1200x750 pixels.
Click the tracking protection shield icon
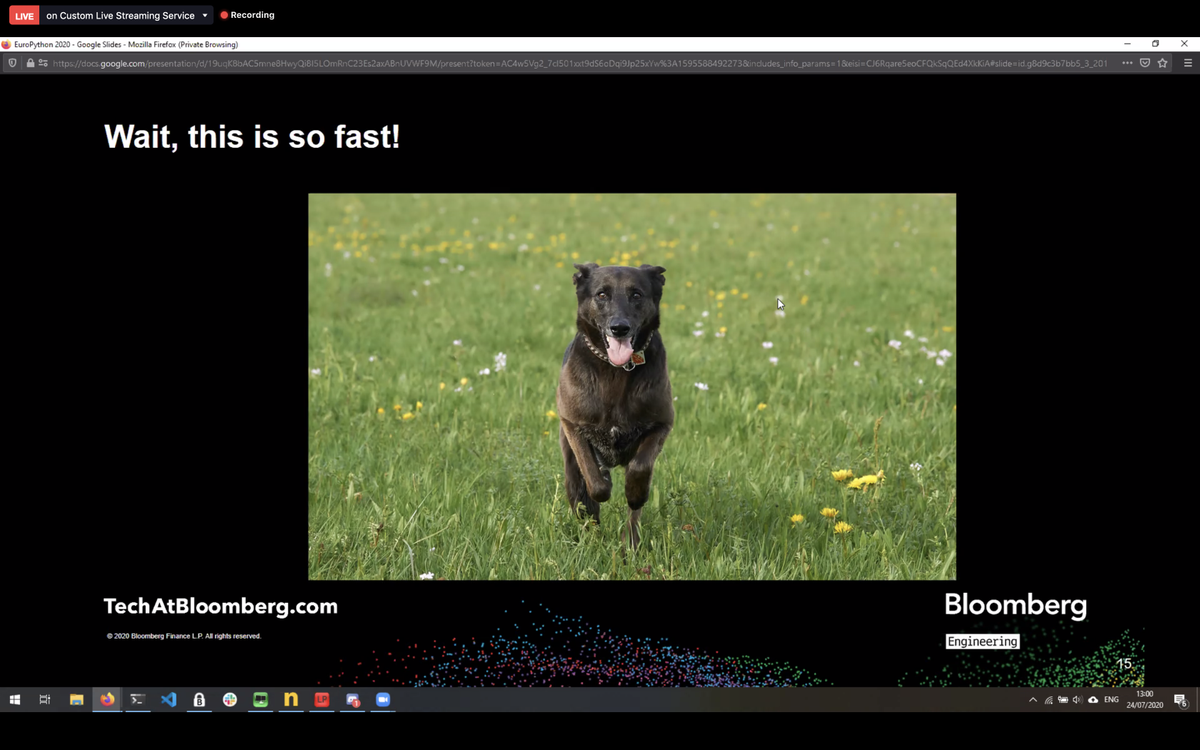pyautogui.click(x=12, y=63)
